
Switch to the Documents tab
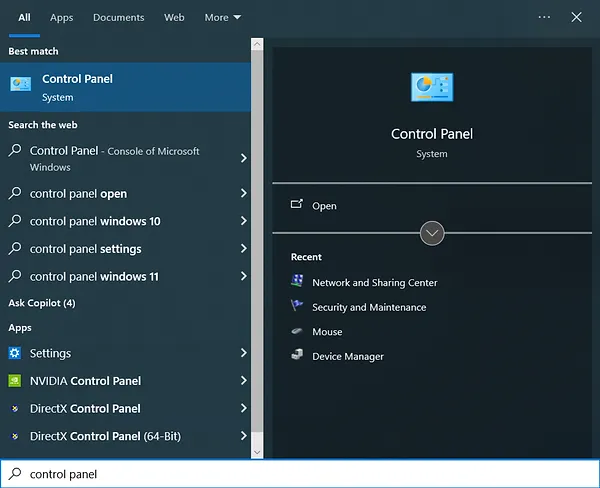click(x=119, y=18)
